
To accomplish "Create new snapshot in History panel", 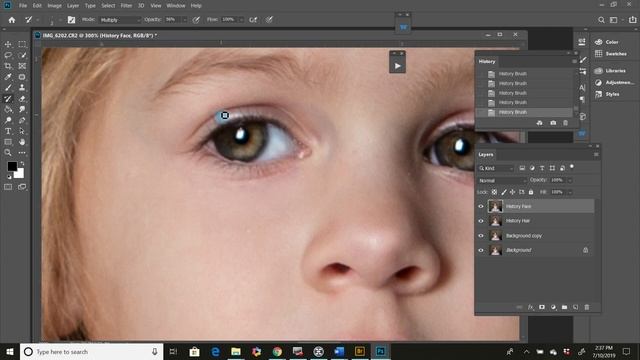I will pos(553,123).
